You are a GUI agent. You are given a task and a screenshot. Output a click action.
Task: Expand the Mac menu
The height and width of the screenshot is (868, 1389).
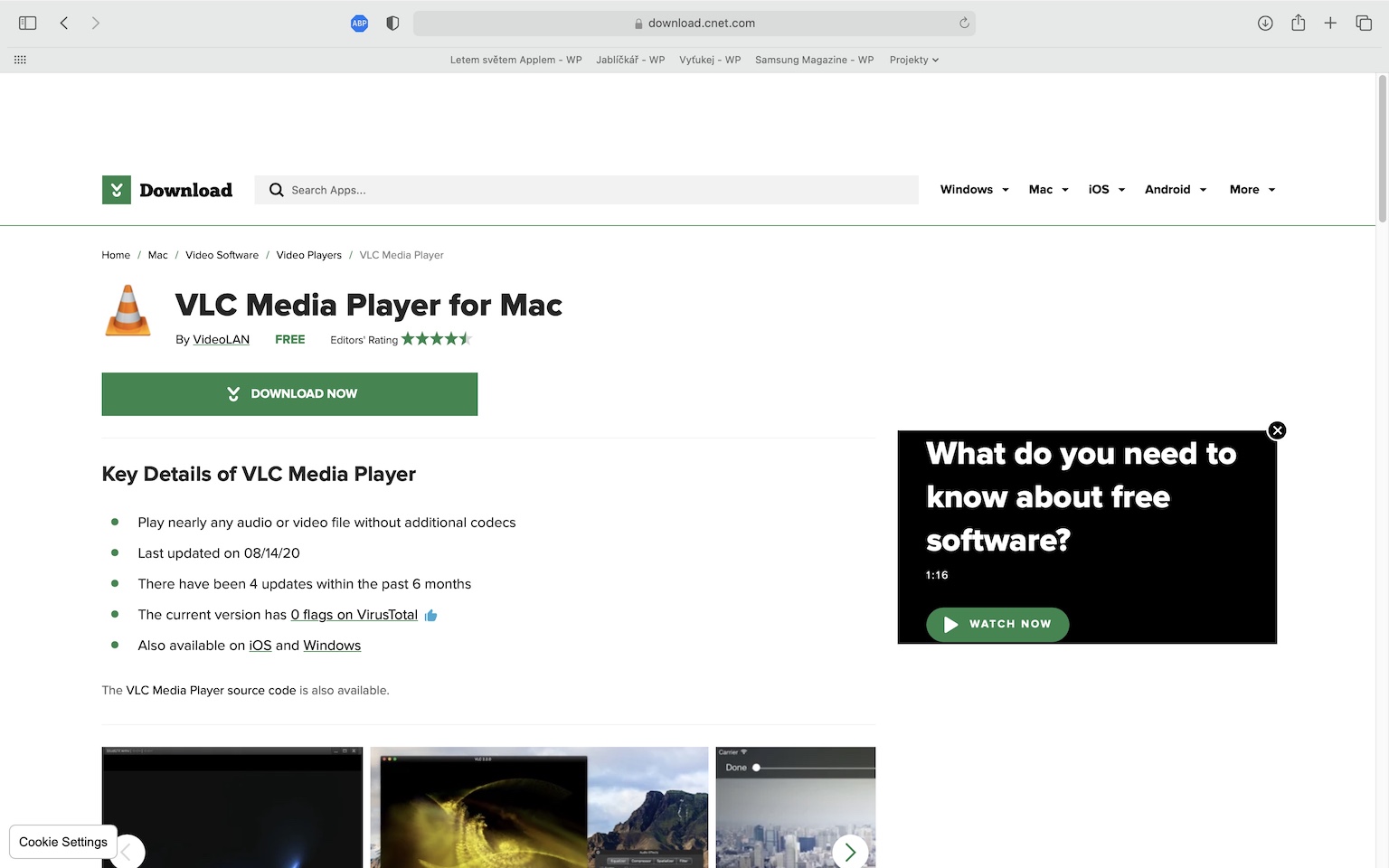[x=1049, y=190]
